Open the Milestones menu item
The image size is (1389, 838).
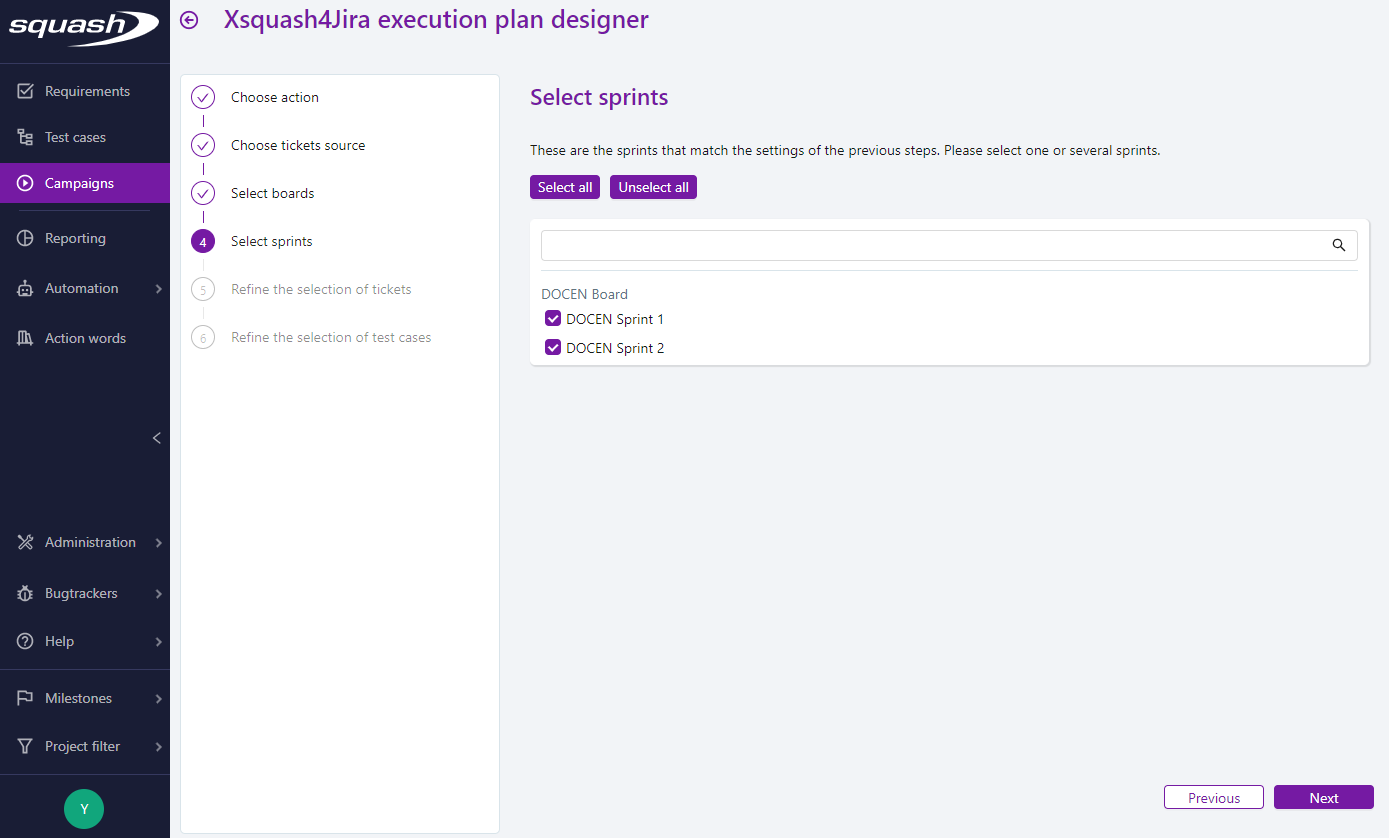click(78, 698)
